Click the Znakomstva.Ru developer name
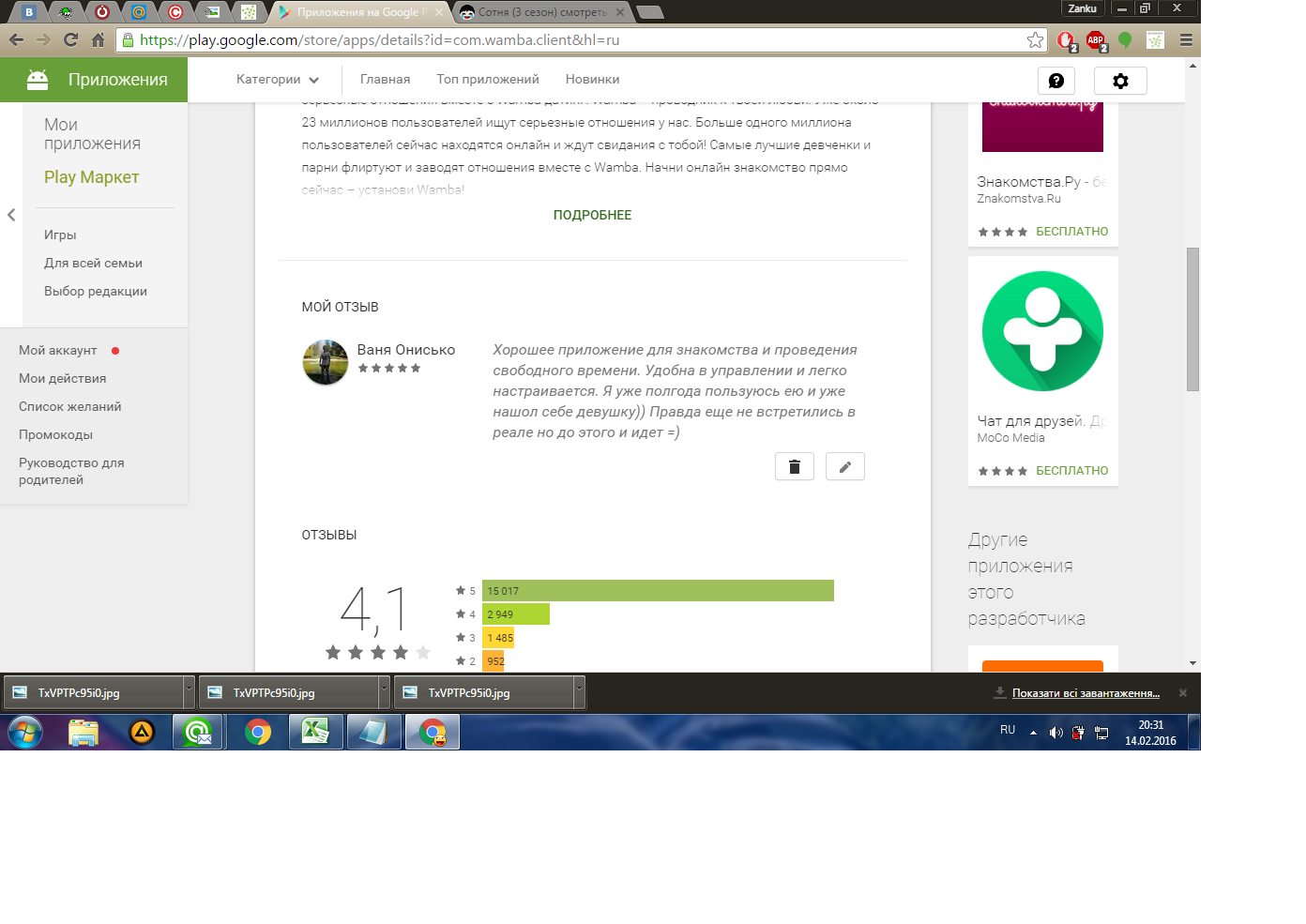This screenshot has width=1306, height=924. (1019, 199)
